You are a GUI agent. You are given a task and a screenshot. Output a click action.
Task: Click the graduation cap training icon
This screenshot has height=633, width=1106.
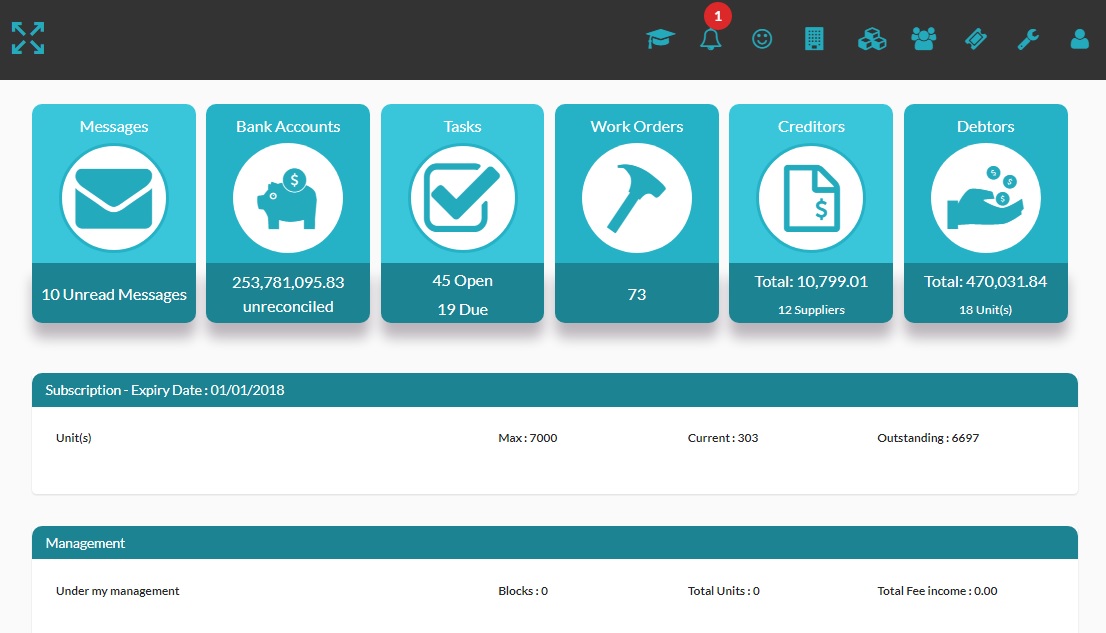tap(660, 38)
